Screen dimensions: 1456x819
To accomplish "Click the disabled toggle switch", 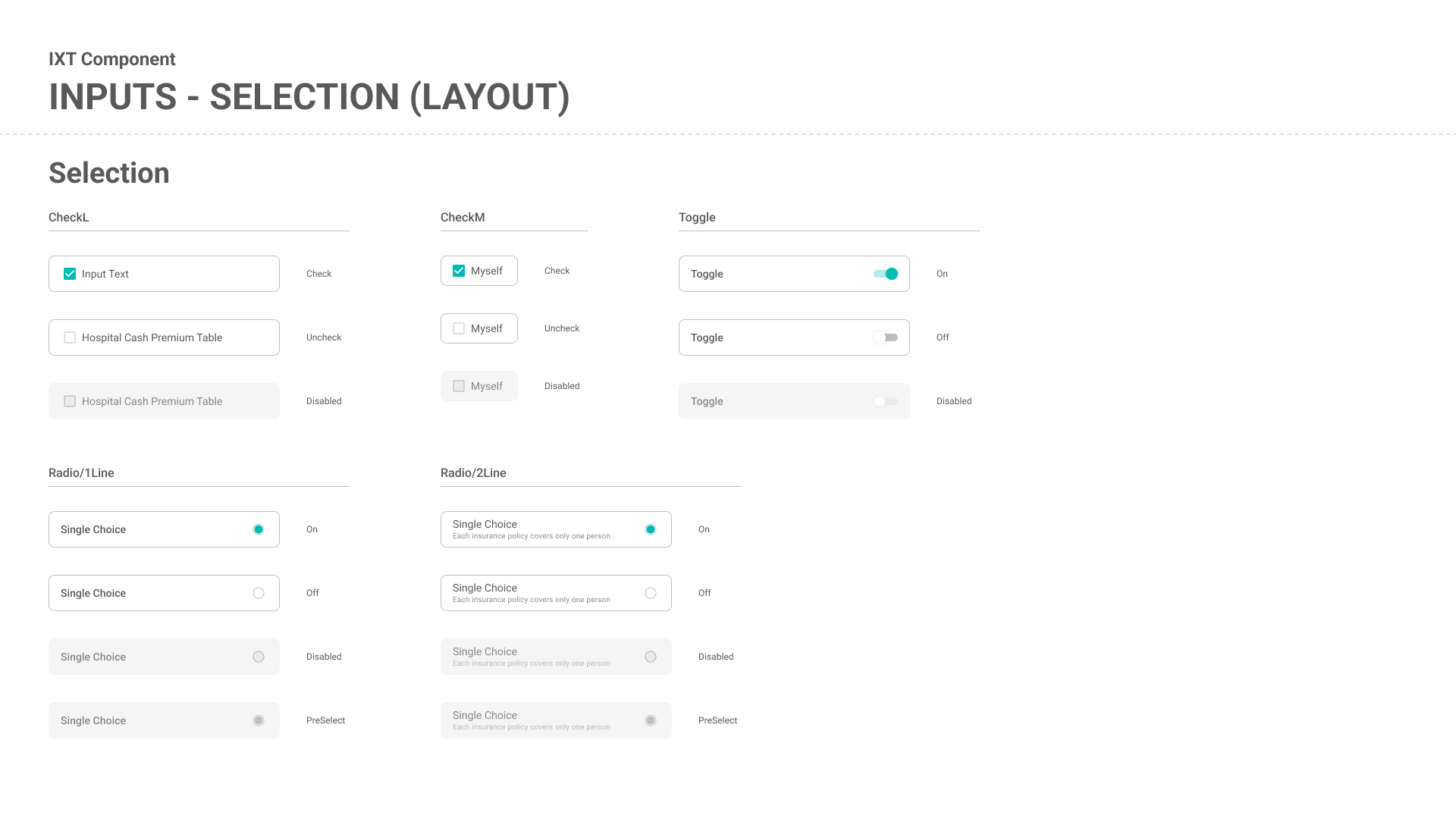I will click(886, 401).
